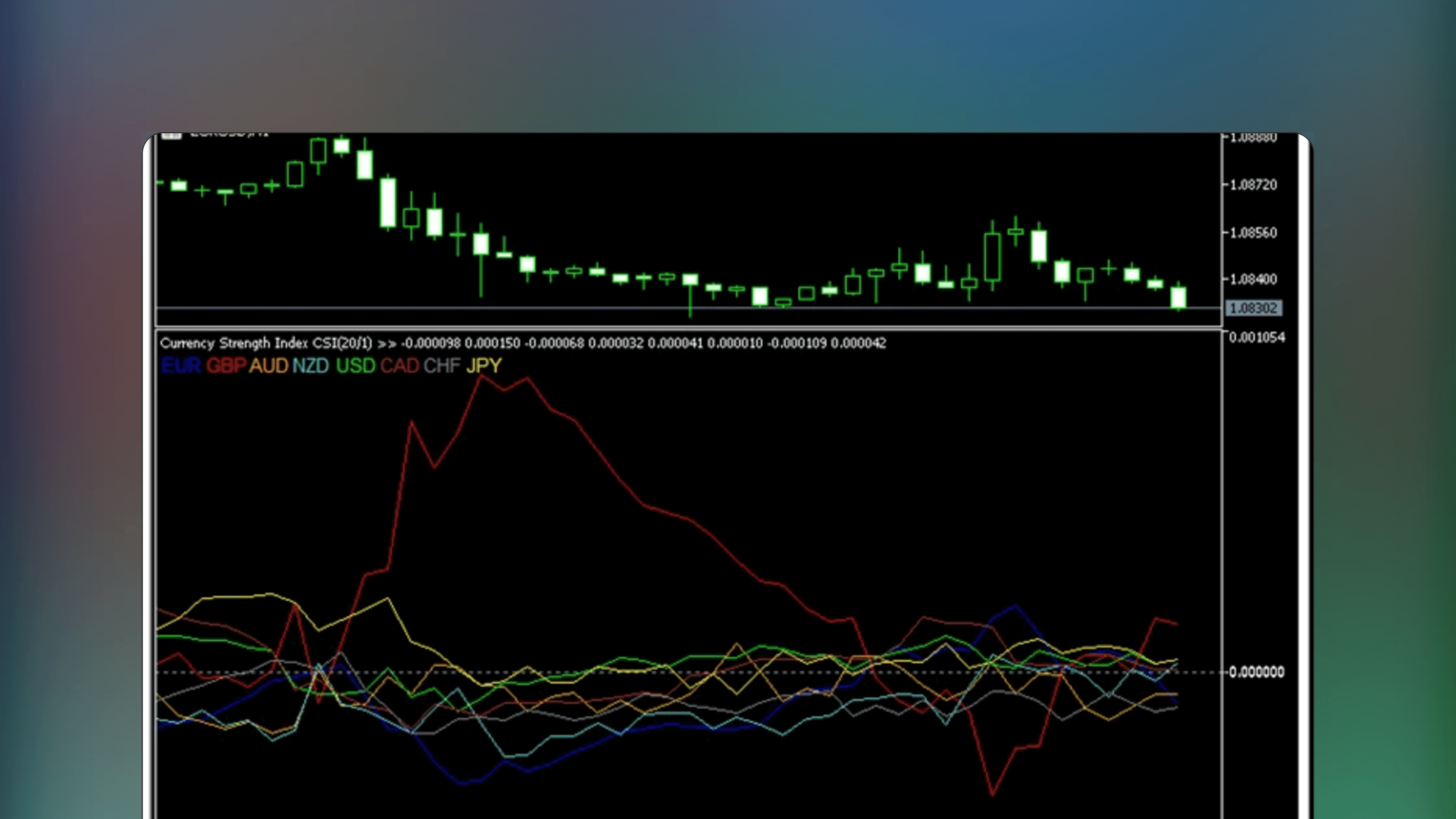Select the AUD legend label

pos(269,366)
